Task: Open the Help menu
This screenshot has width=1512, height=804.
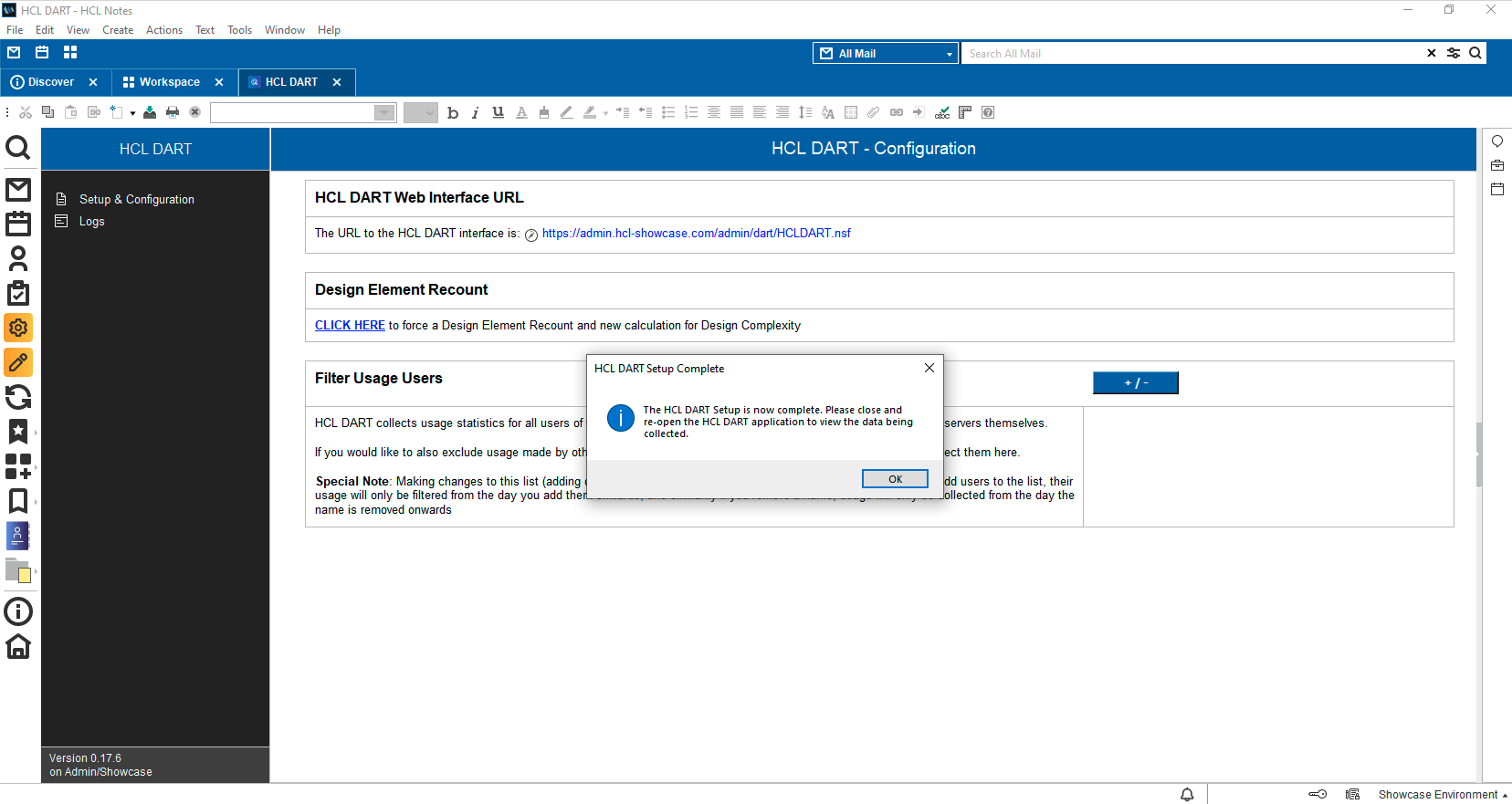Action: (x=329, y=30)
